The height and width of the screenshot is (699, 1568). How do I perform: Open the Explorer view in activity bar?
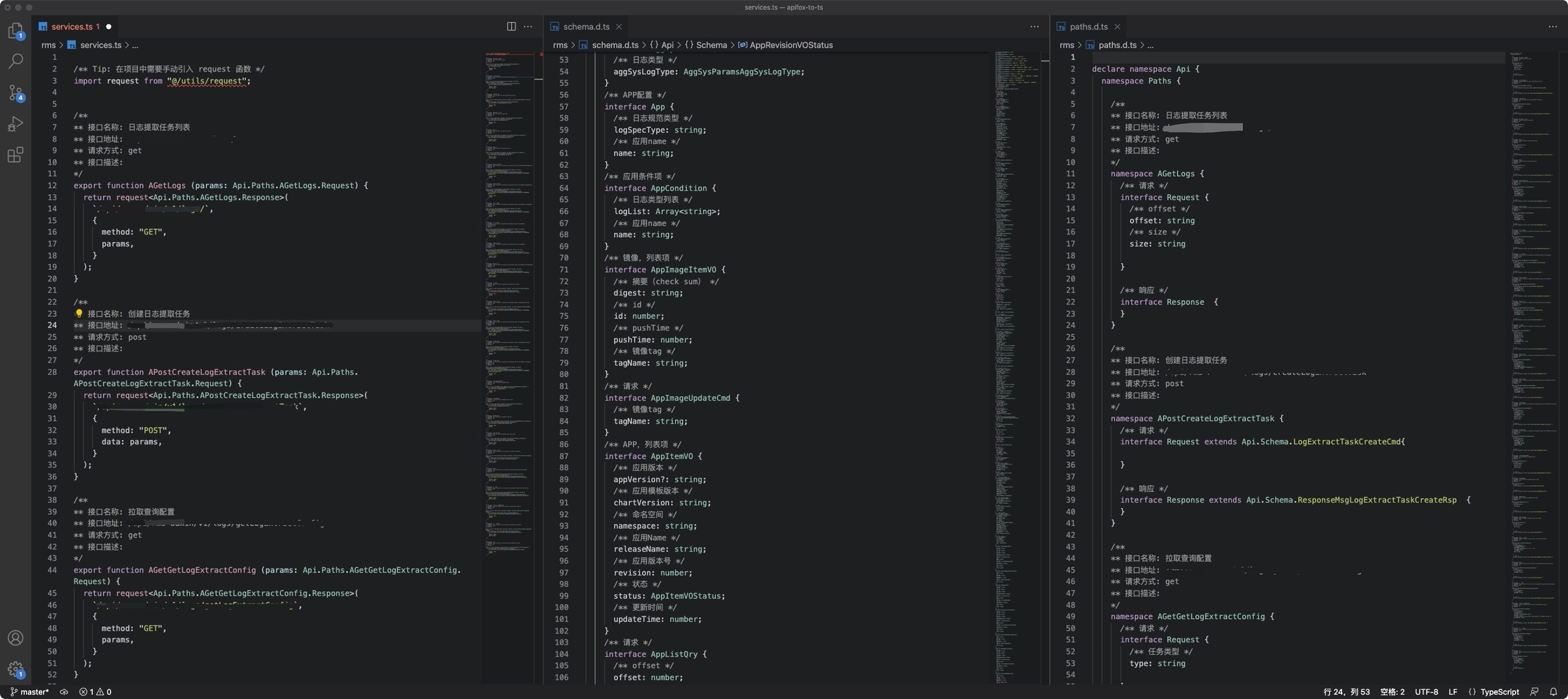16,30
